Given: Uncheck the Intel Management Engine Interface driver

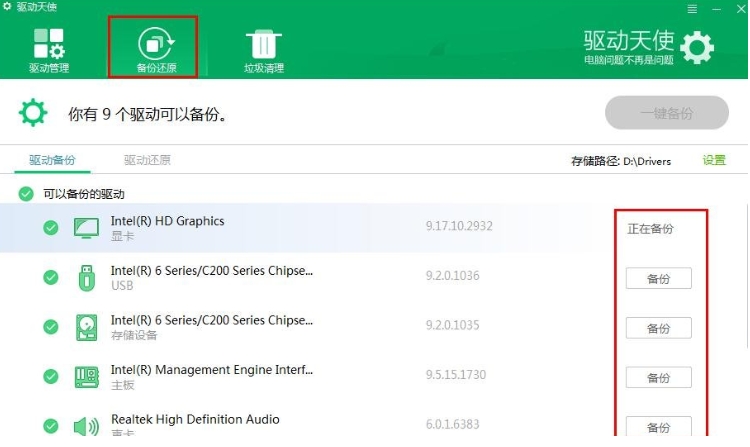Looking at the screenshot, I should (51, 377).
